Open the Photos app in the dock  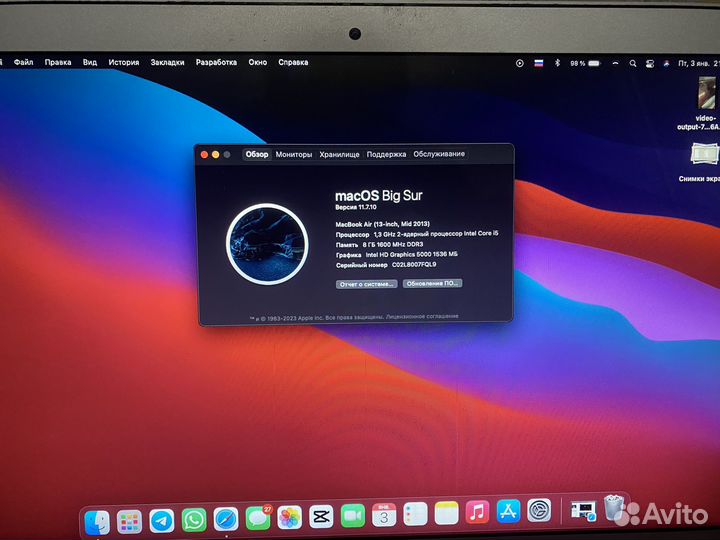[290, 518]
